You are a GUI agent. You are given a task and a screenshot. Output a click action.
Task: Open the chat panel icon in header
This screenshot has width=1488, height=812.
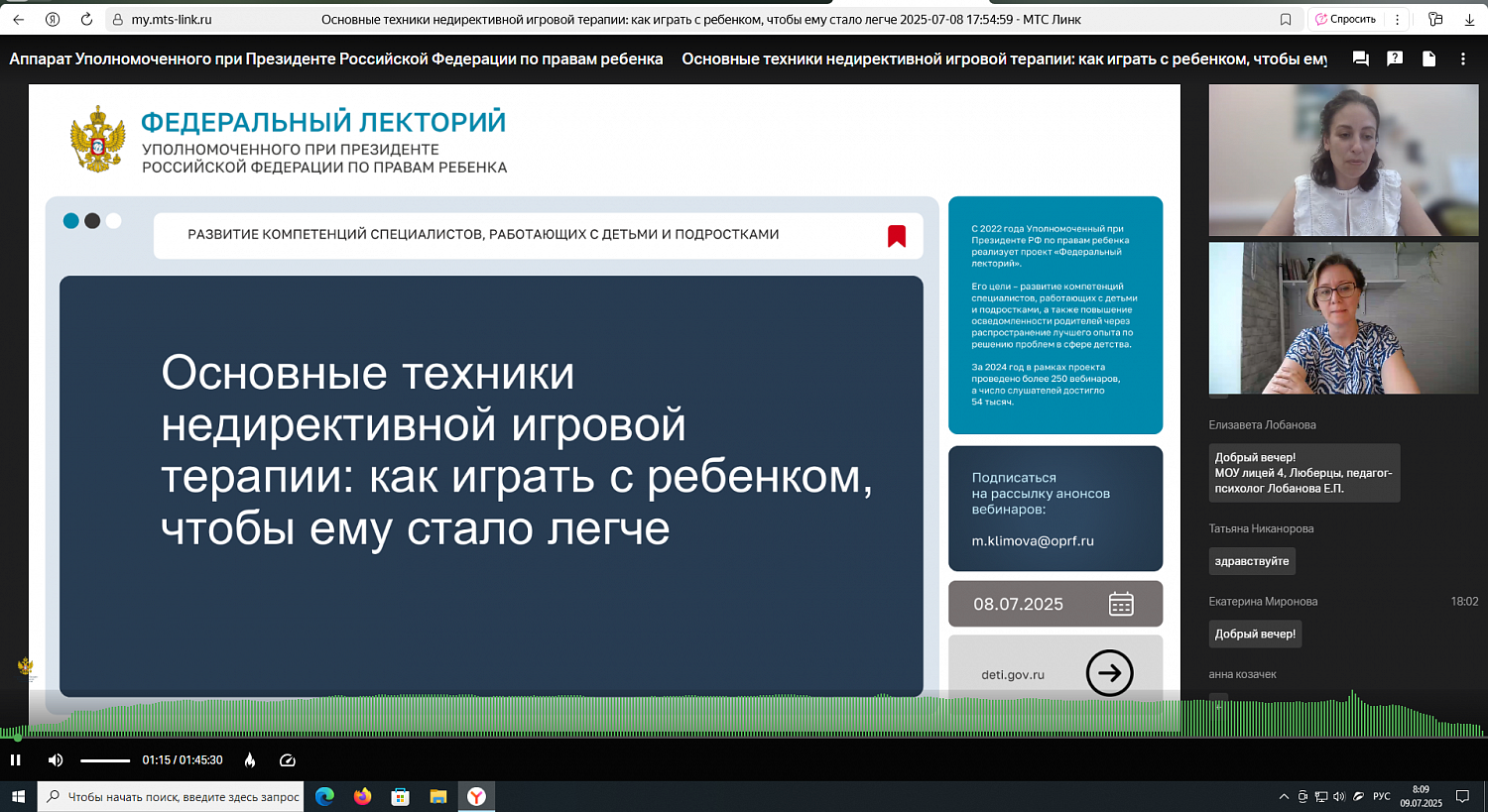pyautogui.click(x=1361, y=59)
